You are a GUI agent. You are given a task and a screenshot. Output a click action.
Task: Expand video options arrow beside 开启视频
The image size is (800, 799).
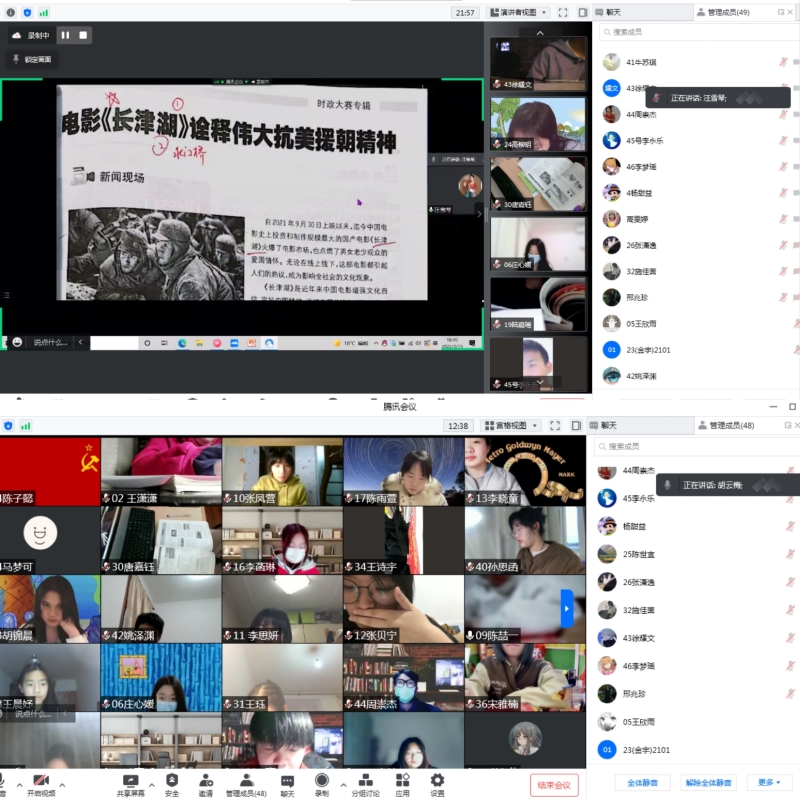[62, 785]
